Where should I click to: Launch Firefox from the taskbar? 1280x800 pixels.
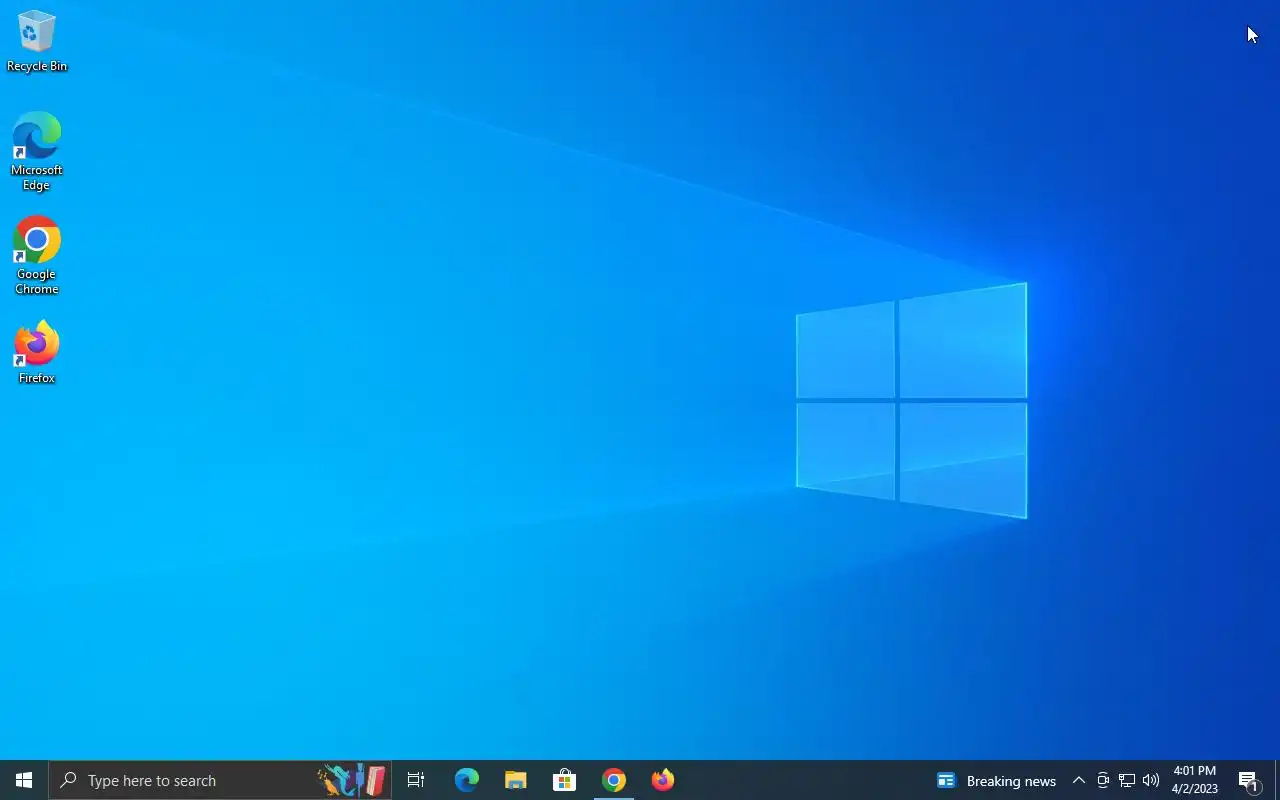click(x=663, y=780)
